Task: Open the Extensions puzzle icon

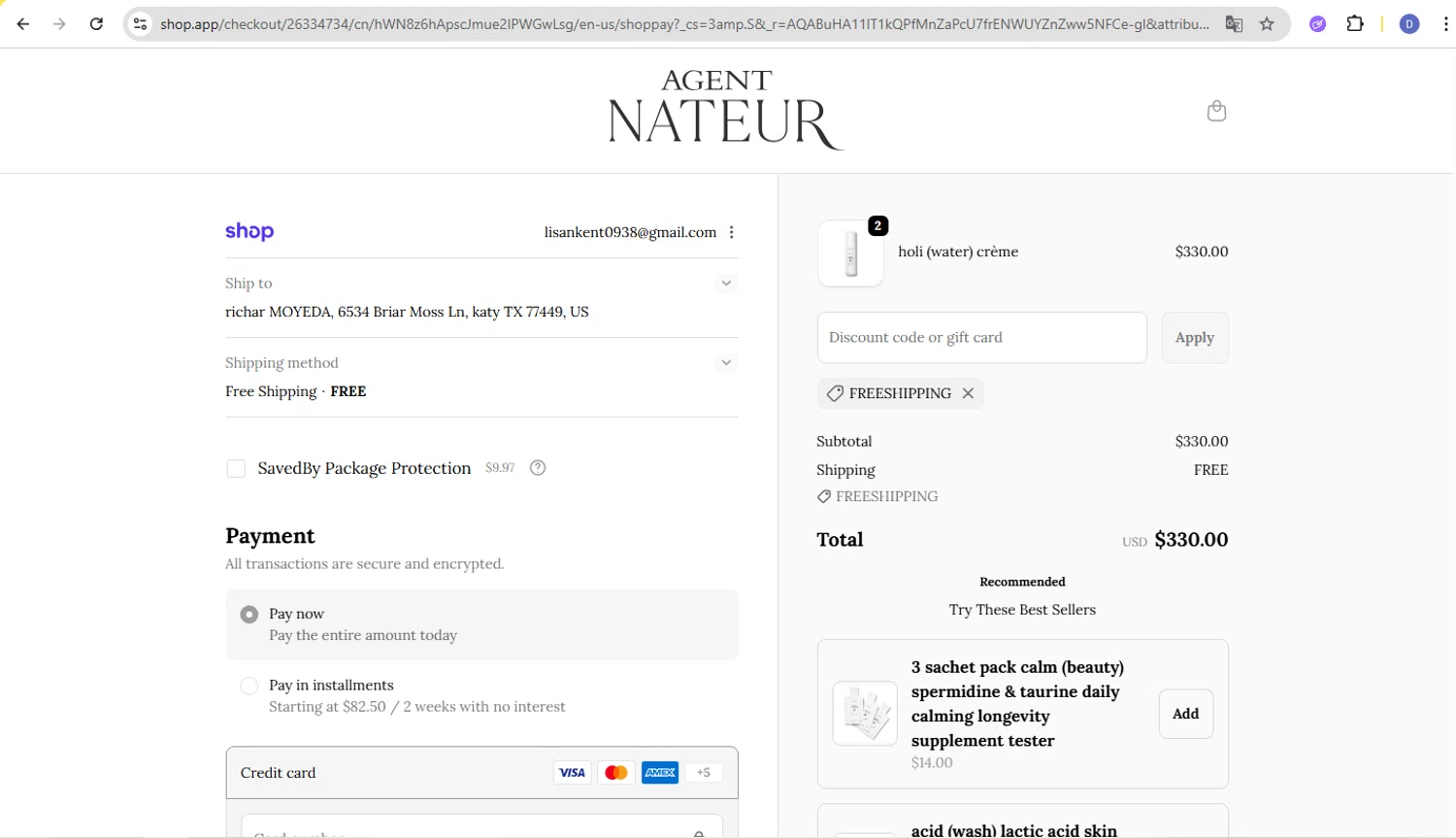Action: [x=1355, y=24]
